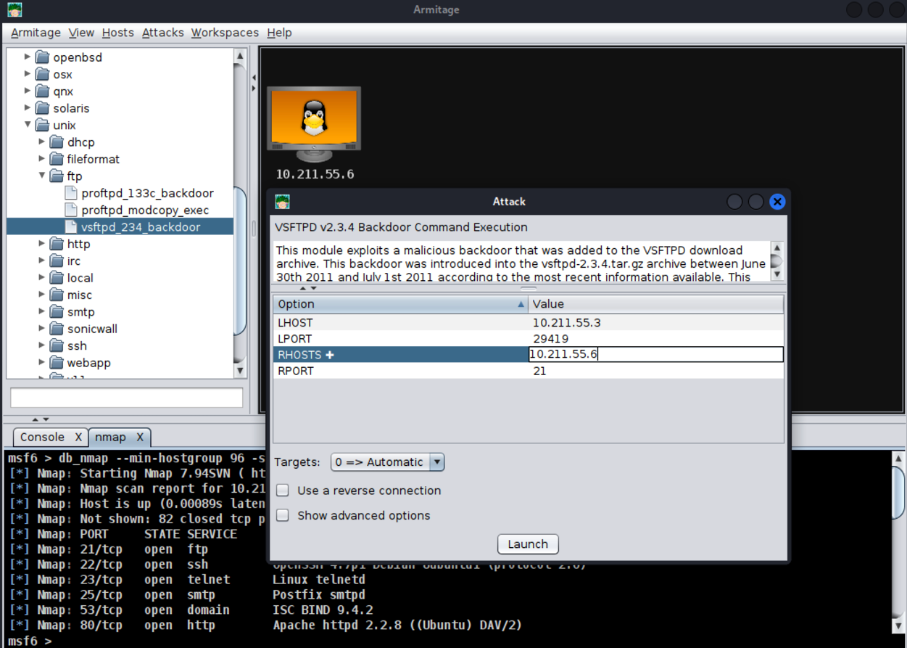Expand the http folder

pyautogui.click(x=42, y=243)
